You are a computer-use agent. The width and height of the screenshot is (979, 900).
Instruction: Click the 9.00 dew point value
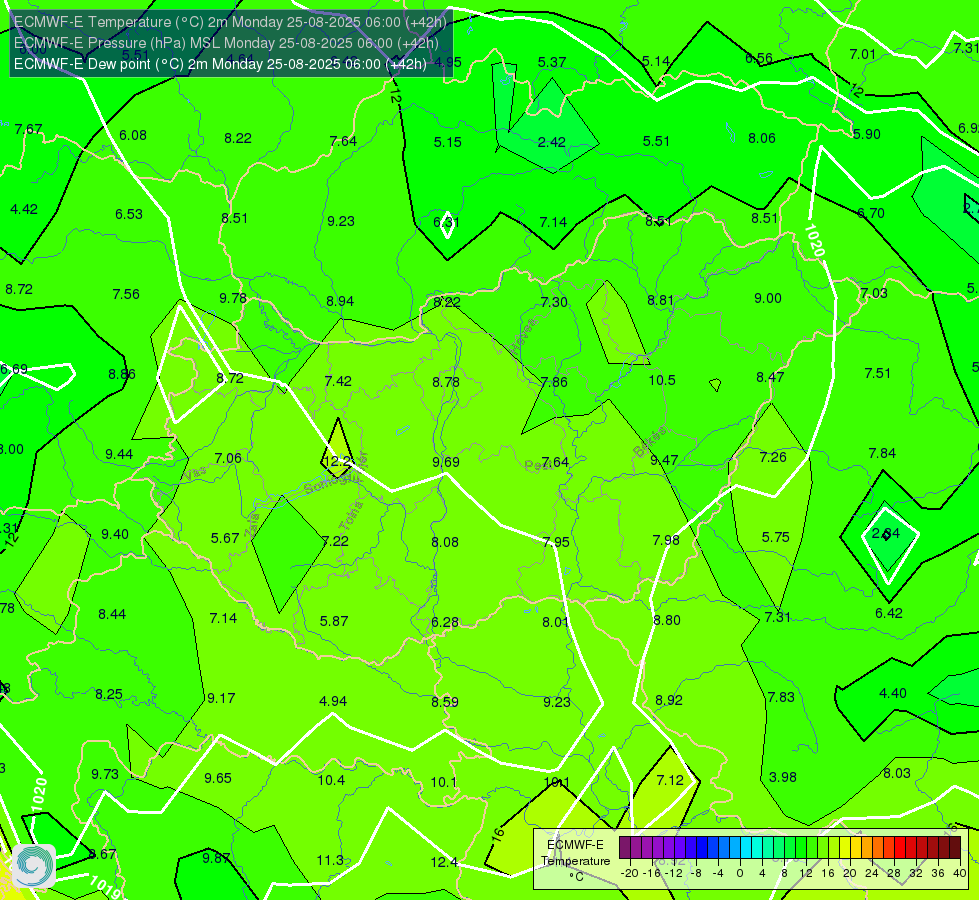(x=767, y=299)
